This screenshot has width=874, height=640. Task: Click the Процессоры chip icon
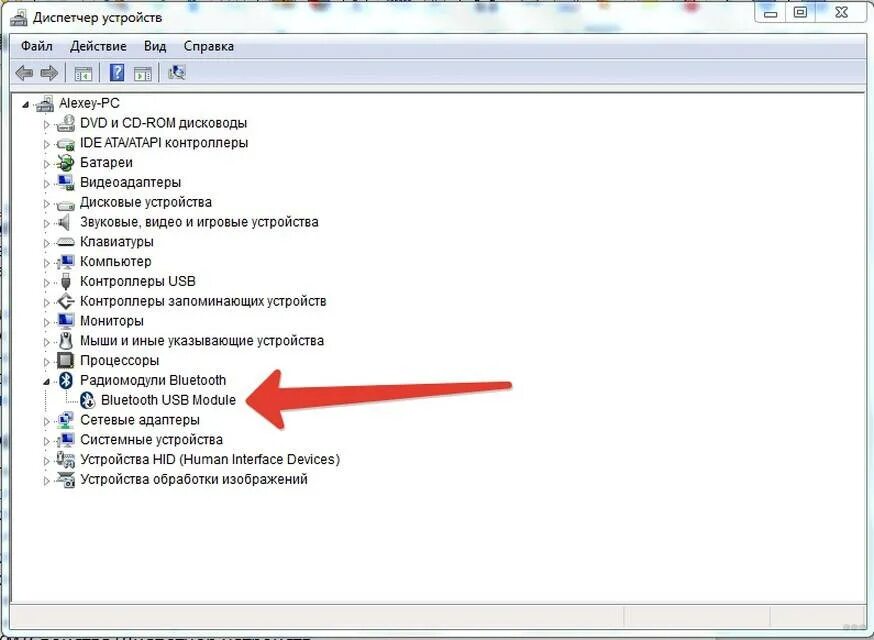(66, 360)
